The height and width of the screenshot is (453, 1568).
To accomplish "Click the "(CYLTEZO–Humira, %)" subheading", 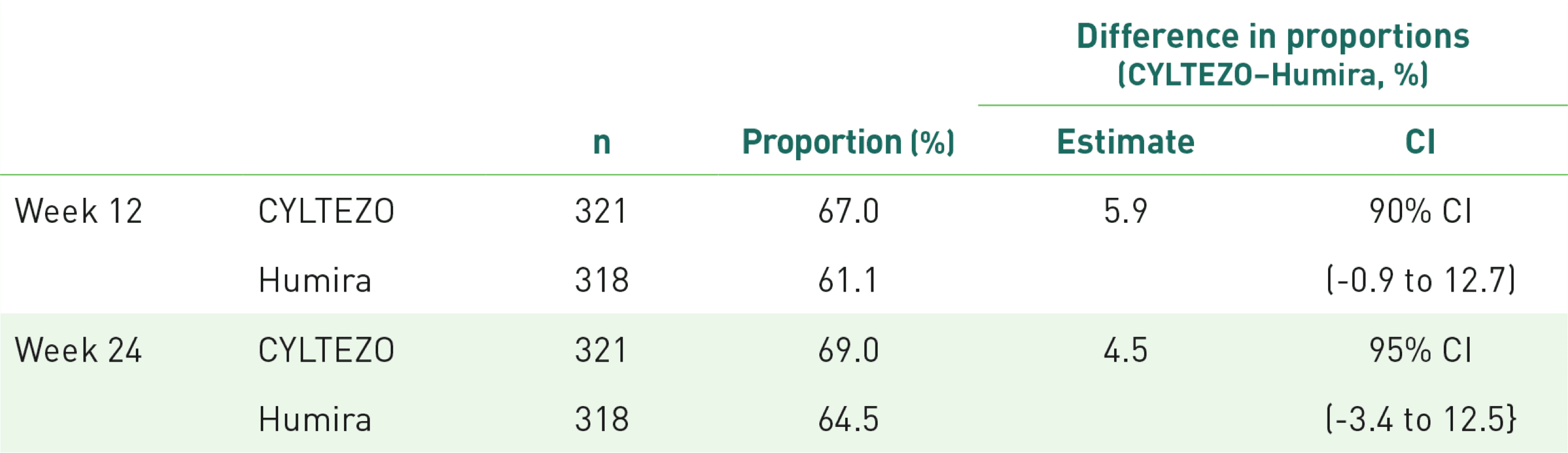I will click(1273, 75).
